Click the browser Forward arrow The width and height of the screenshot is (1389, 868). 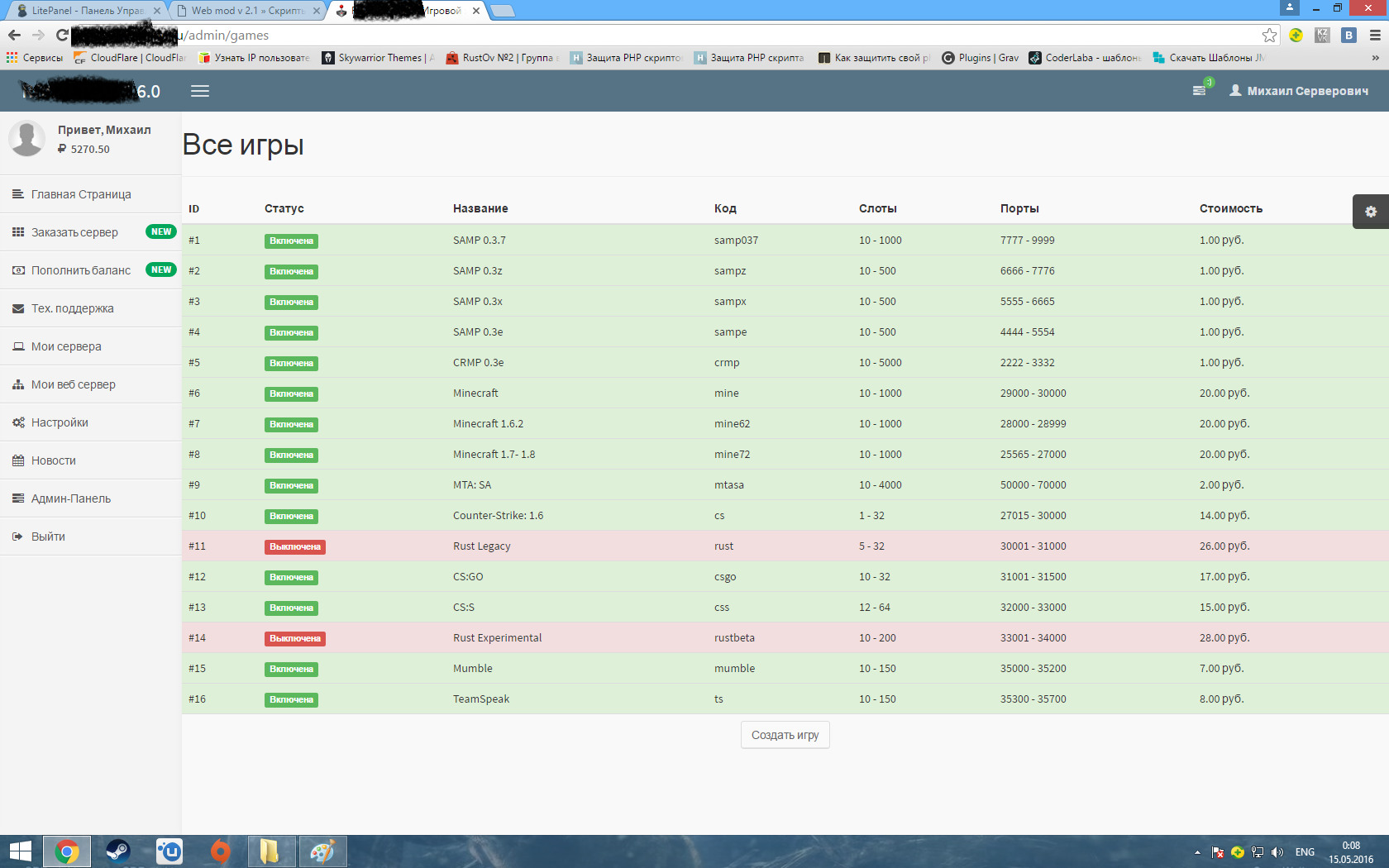(38, 35)
